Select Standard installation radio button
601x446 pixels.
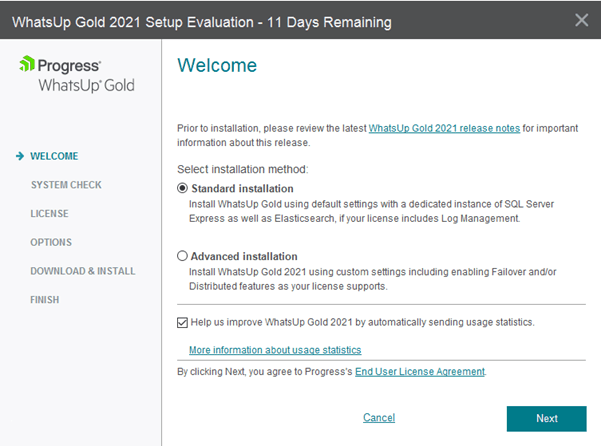[x=182, y=189]
